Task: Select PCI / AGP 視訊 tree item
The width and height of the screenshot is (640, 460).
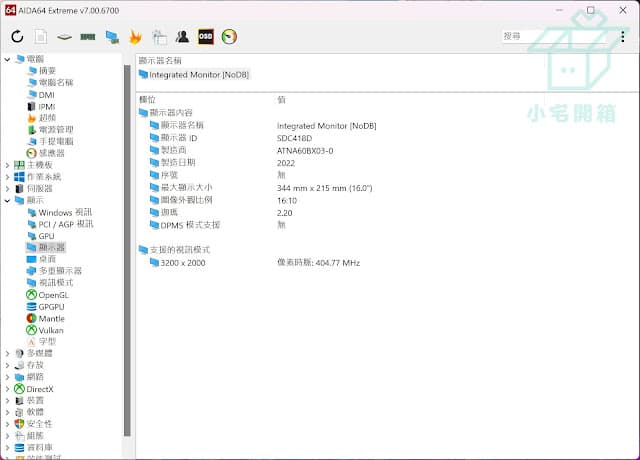Action: 60,224
